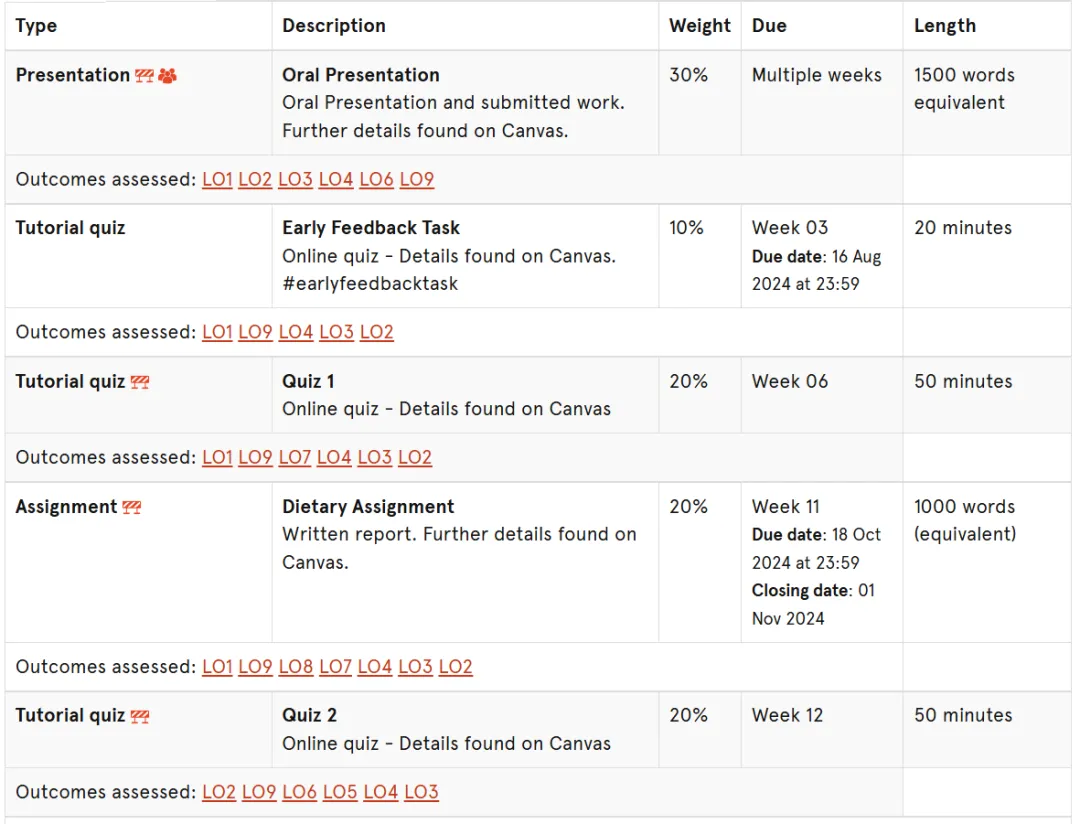The image size is (1080, 824).
Task: Open LO3 link under Dietary Assignment outcomes
Action: pyautogui.click(x=415, y=668)
